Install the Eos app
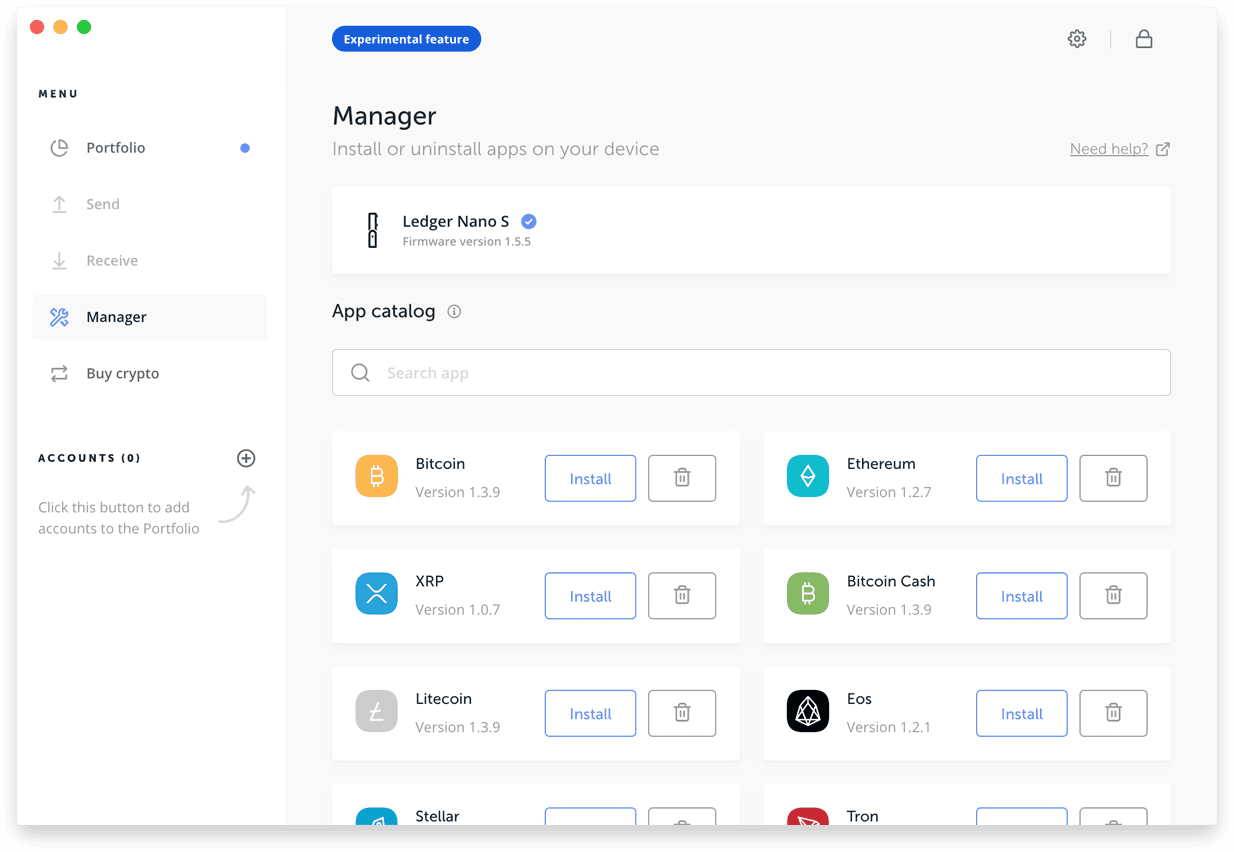The width and height of the screenshot is (1234, 852). pos(1021,713)
